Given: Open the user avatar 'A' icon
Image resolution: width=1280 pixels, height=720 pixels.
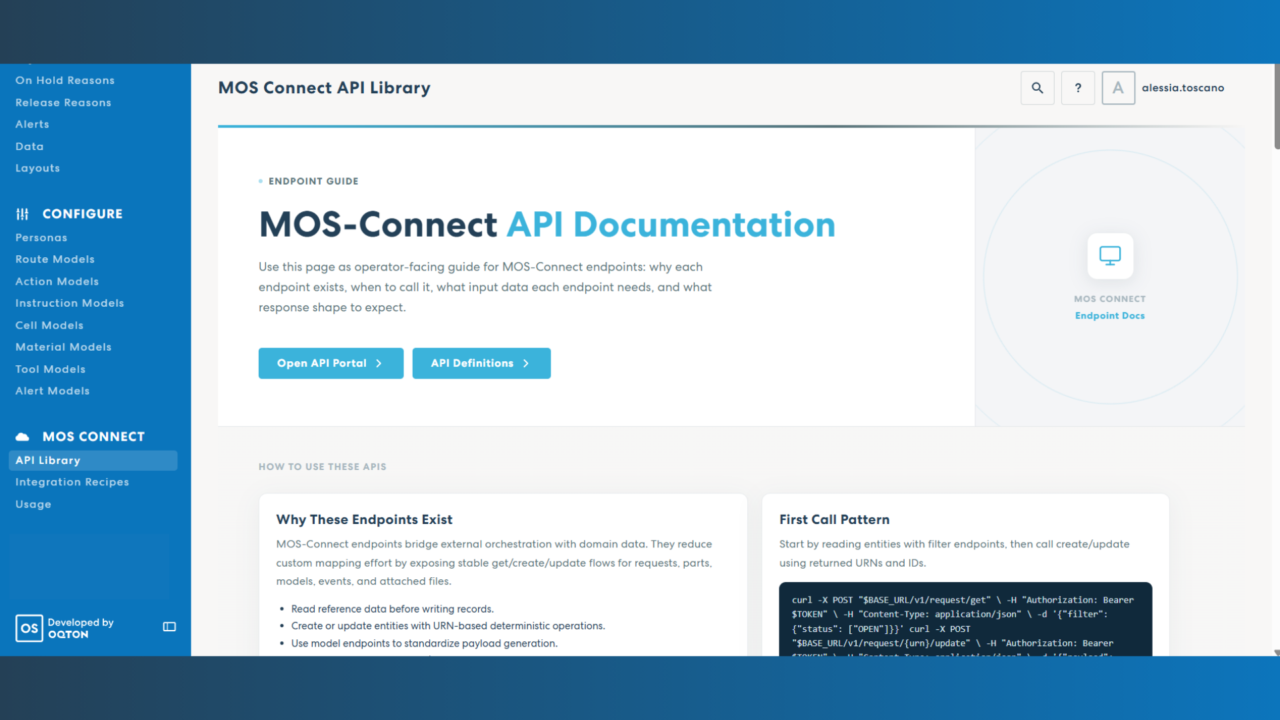Looking at the screenshot, I should pos(1118,88).
